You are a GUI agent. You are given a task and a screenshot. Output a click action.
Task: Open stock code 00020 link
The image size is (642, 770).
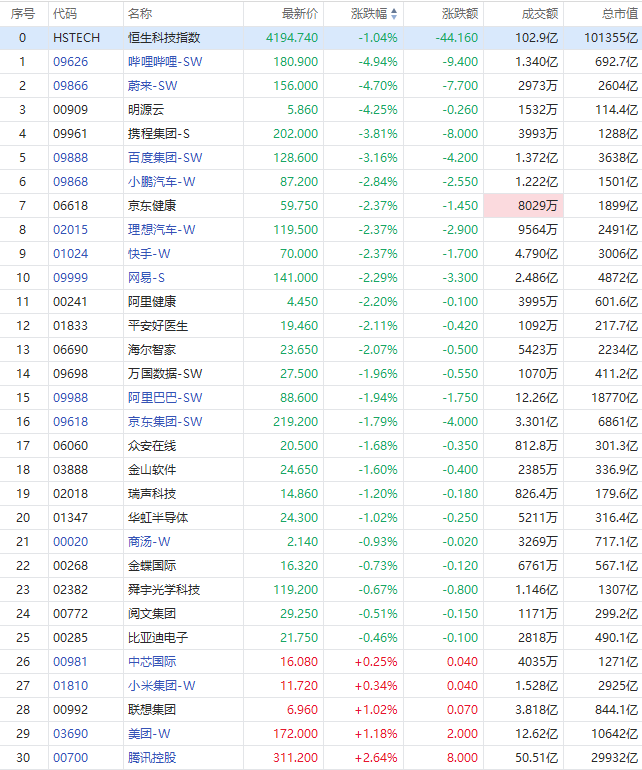tap(71, 542)
